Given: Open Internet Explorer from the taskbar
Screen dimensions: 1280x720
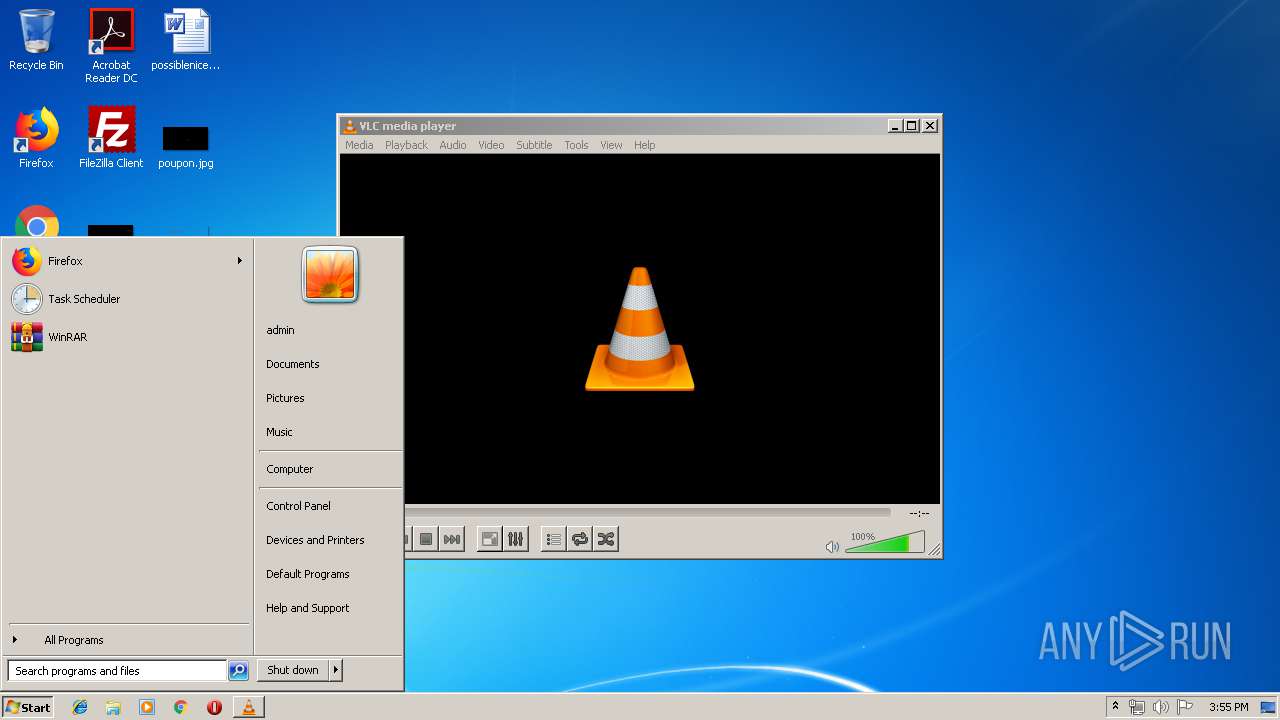Looking at the screenshot, I should click(x=80, y=707).
